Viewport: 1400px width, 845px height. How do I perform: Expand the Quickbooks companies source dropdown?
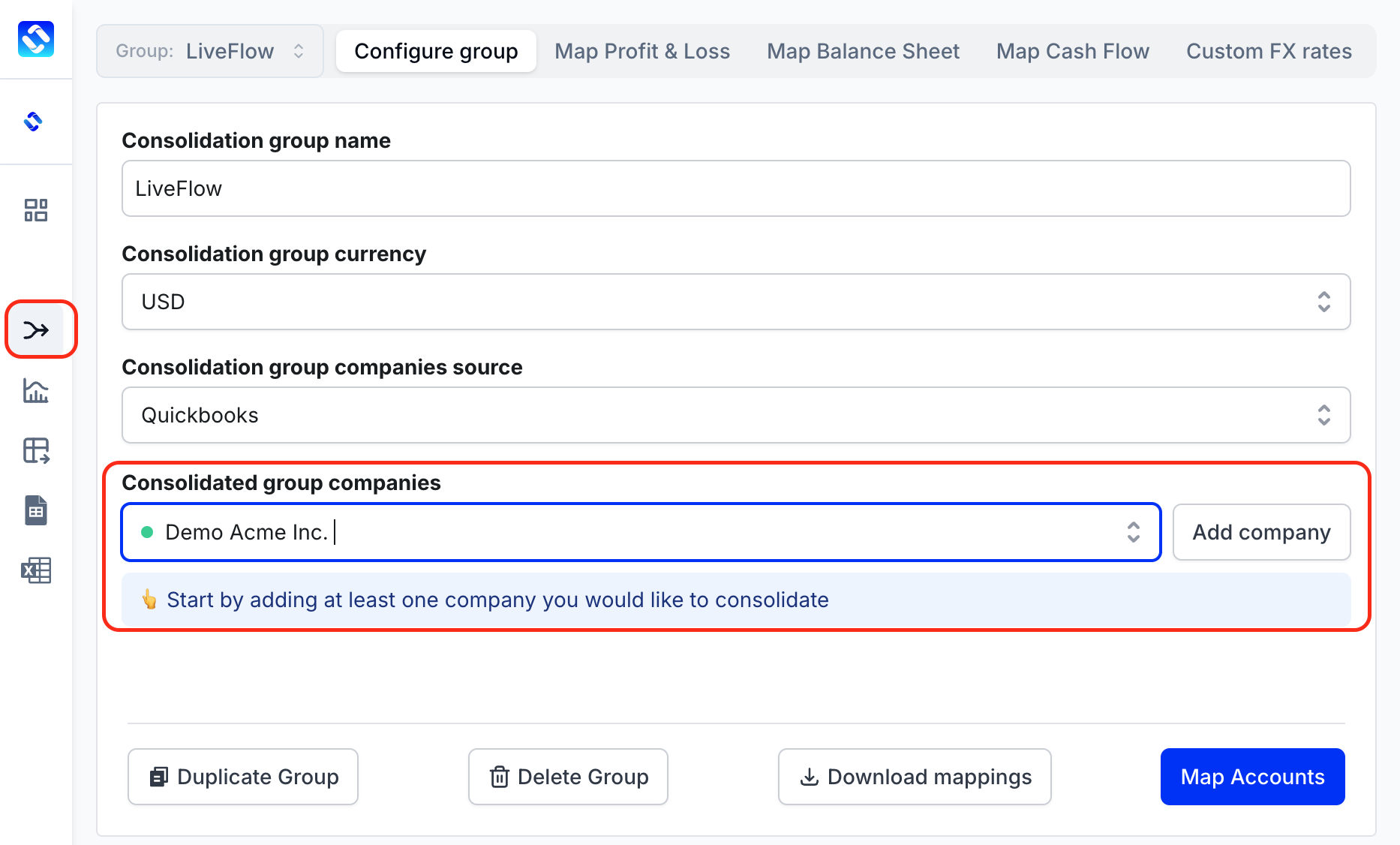(x=736, y=415)
